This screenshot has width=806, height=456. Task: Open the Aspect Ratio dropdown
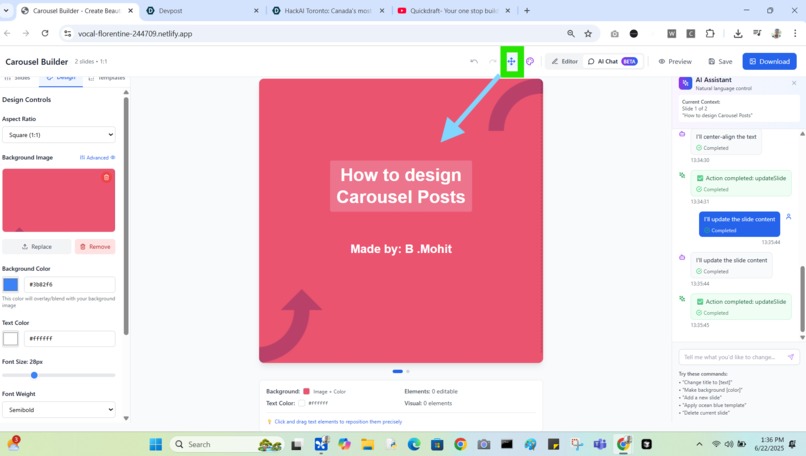(x=59, y=135)
